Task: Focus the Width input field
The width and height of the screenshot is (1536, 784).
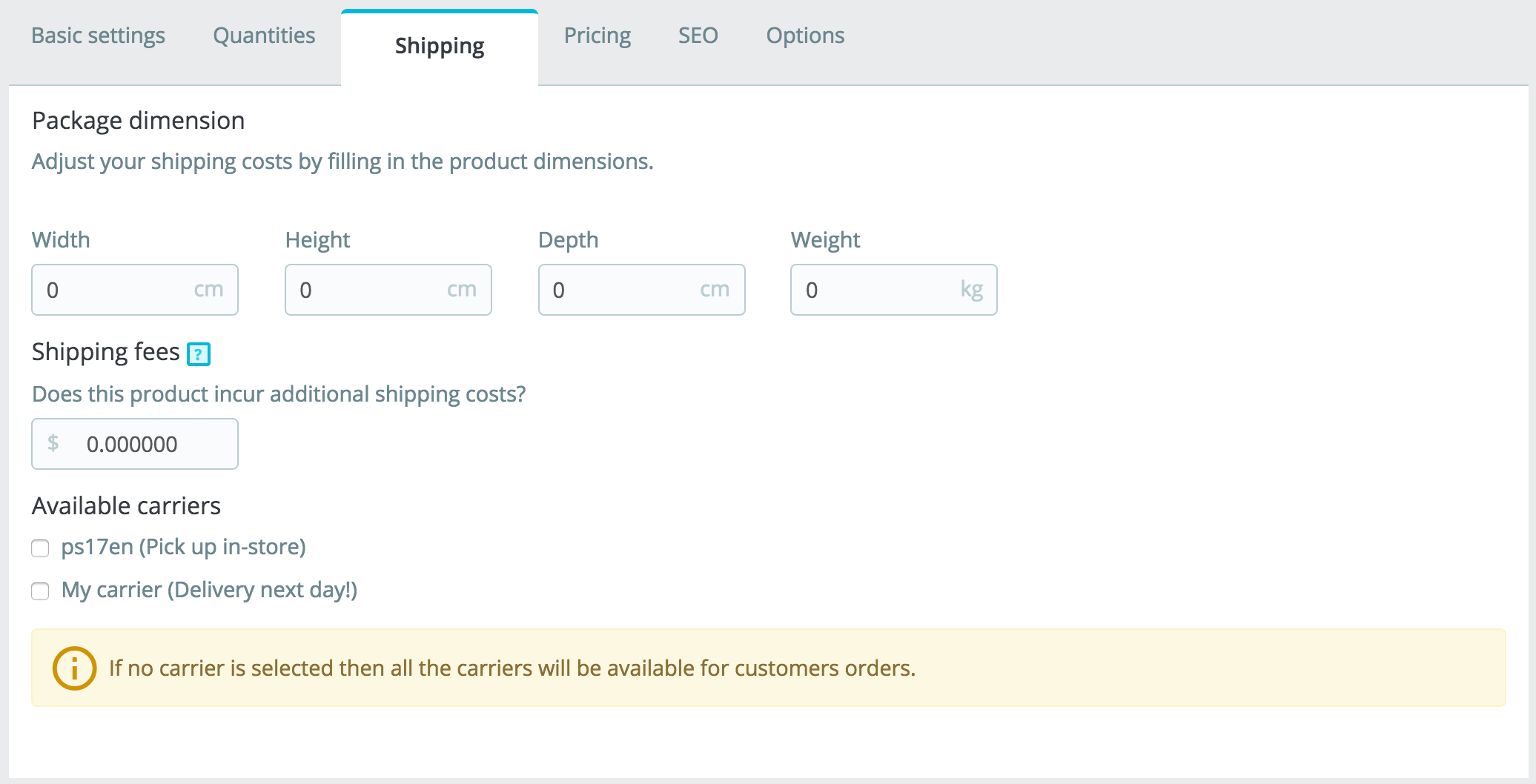Action: pyautogui.click(x=135, y=290)
